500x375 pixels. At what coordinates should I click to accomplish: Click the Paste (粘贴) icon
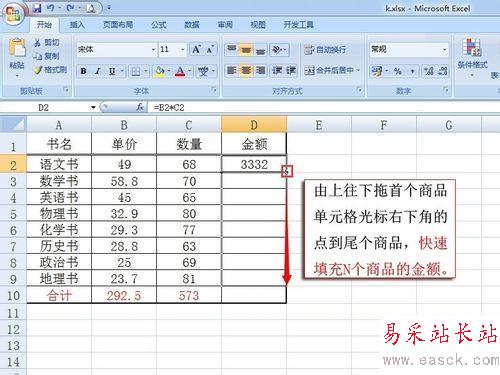tap(17, 48)
